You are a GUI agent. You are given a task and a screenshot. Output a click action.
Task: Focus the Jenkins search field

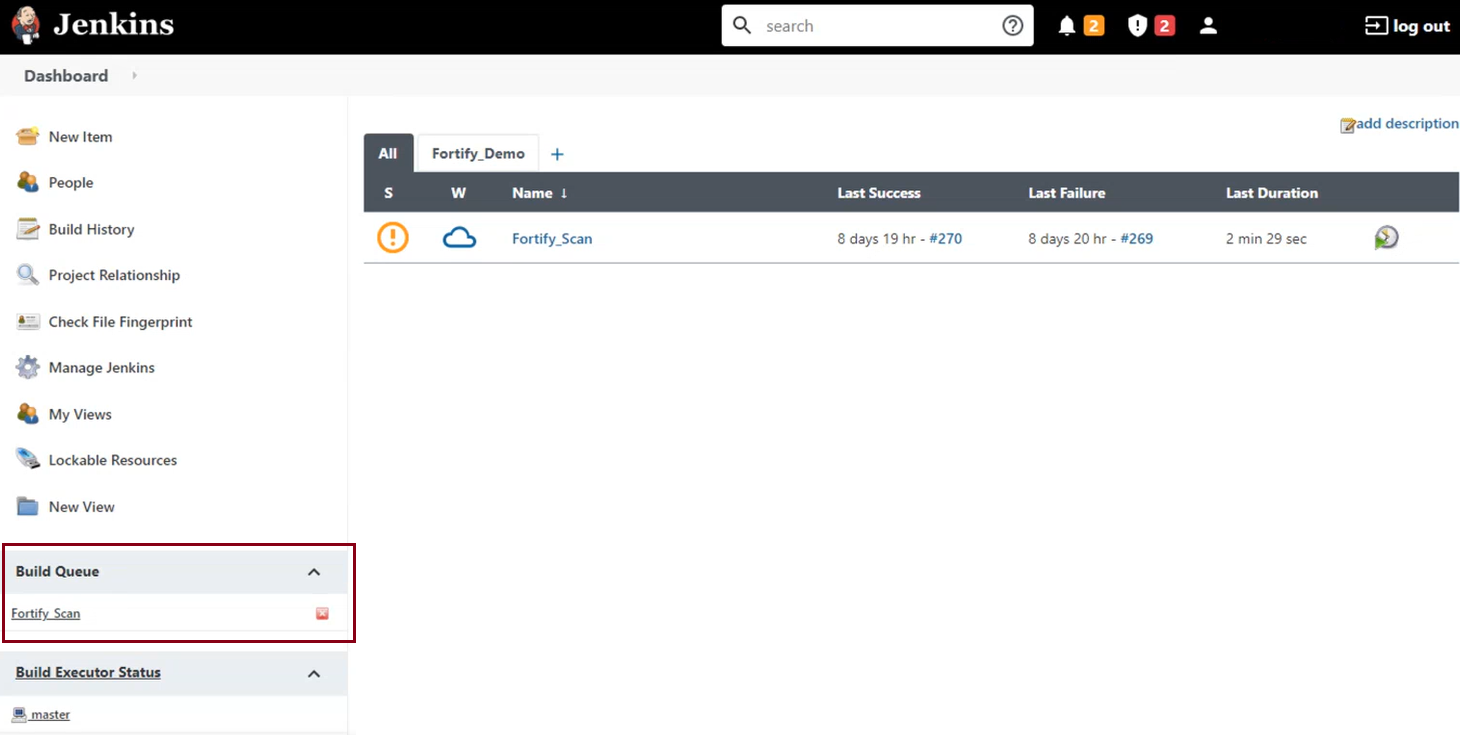coord(878,26)
